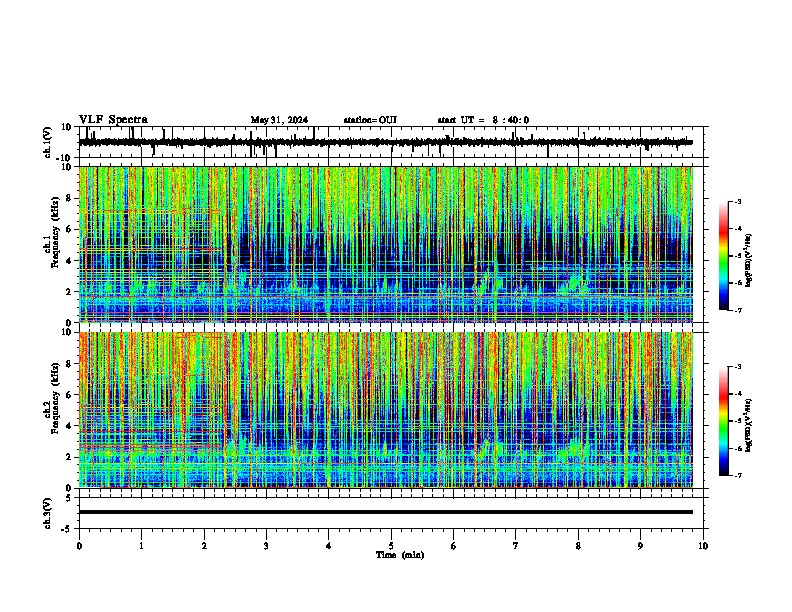
Task: Click the ch.1(V) waveform trace panel
Action: point(393,142)
